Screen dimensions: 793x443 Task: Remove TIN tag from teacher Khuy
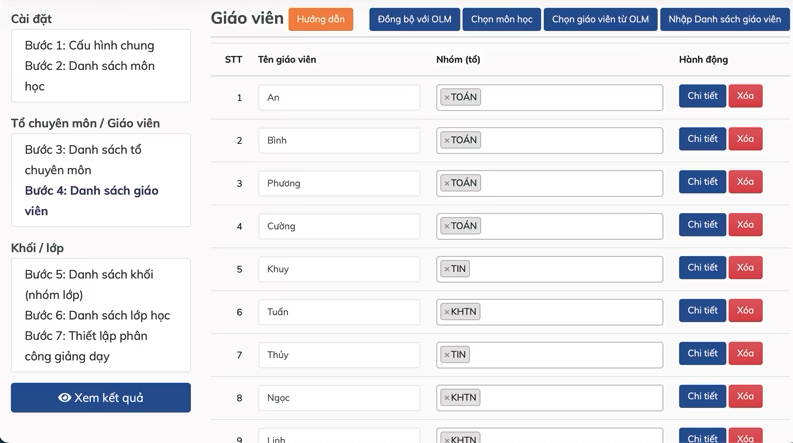coord(447,269)
